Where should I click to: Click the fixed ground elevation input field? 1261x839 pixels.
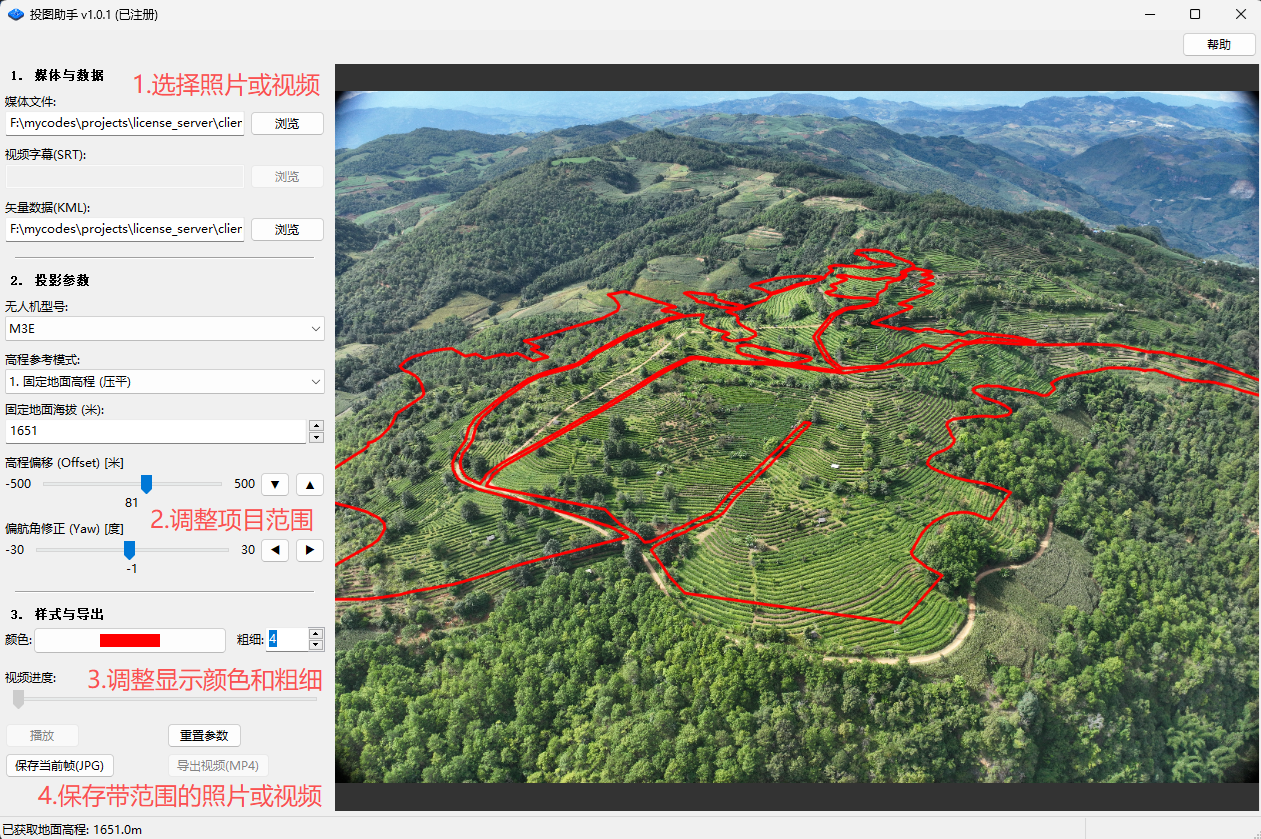(155, 431)
